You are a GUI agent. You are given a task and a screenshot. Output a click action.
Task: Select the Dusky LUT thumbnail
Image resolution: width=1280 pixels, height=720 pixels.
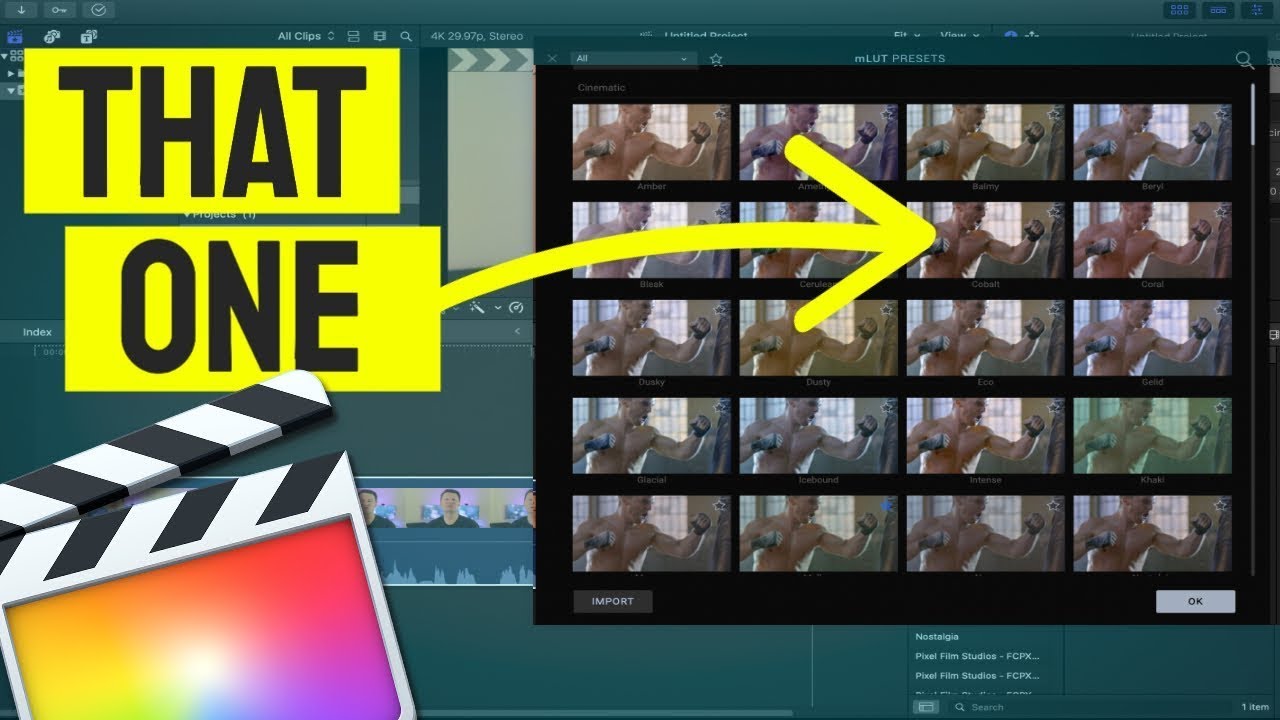point(651,338)
